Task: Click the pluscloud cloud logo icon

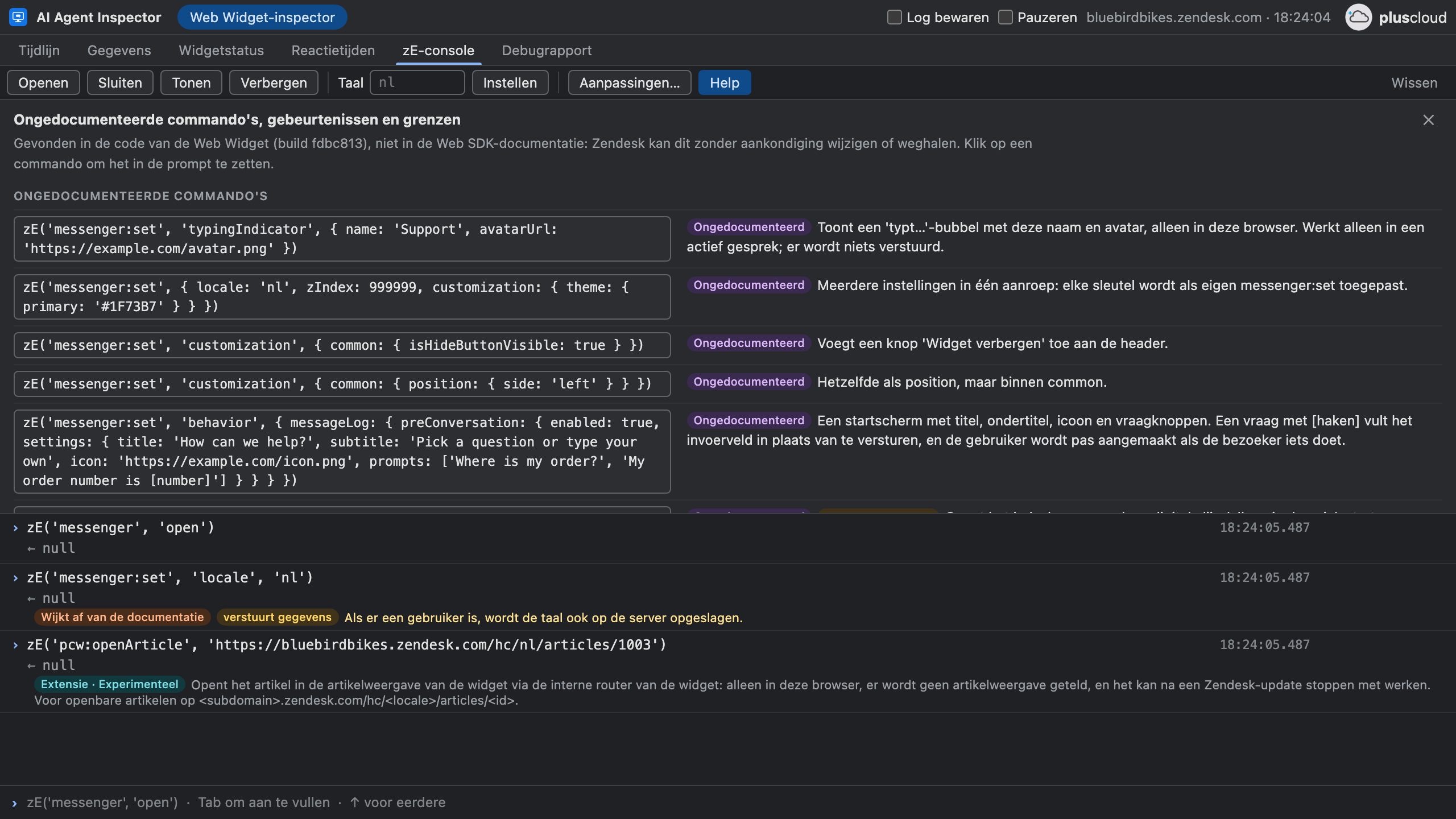Action: point(1358,17)
